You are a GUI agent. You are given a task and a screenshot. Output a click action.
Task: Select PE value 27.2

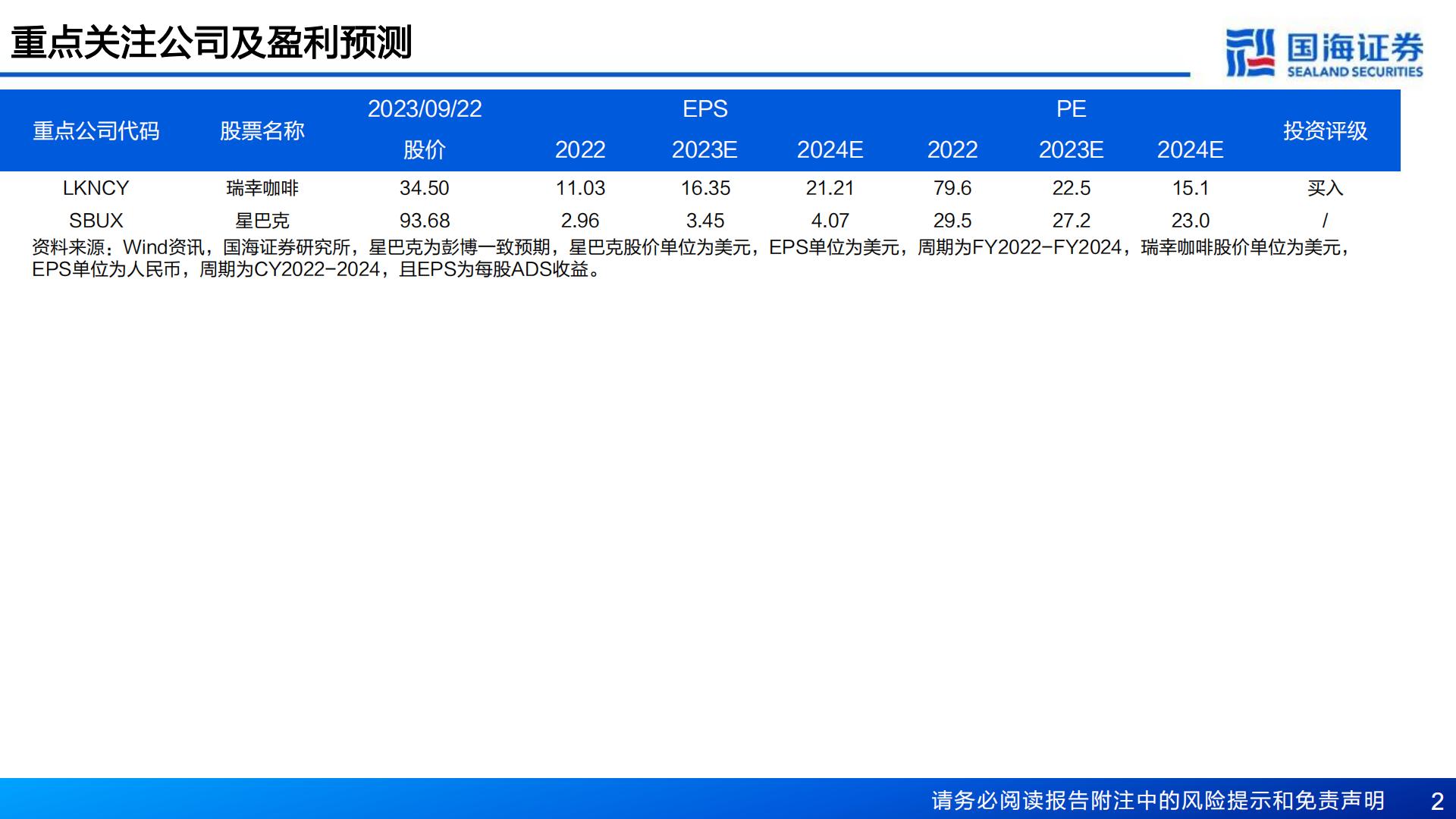[1072, 221]
